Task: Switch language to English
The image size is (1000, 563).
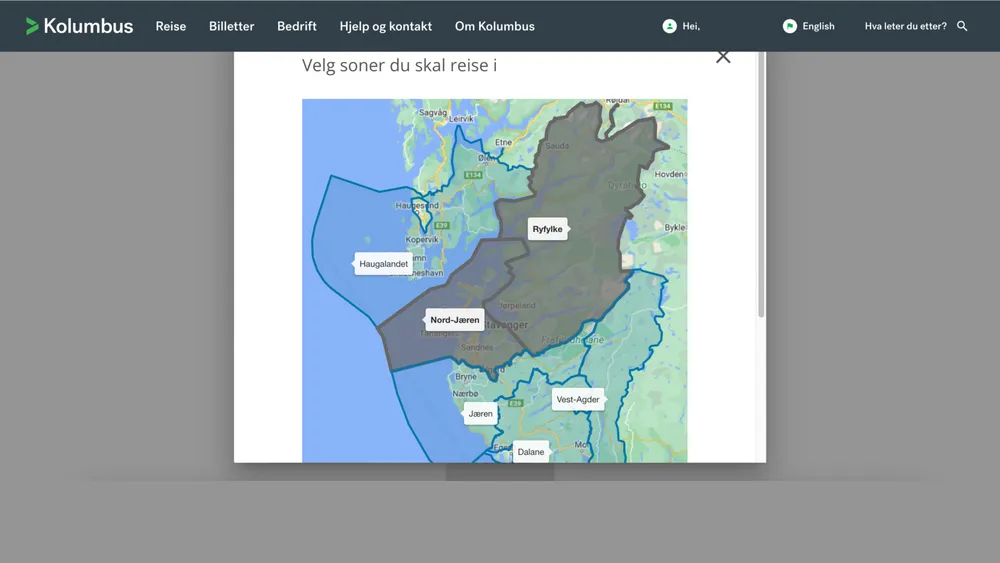Action: [x=818, y=26]
